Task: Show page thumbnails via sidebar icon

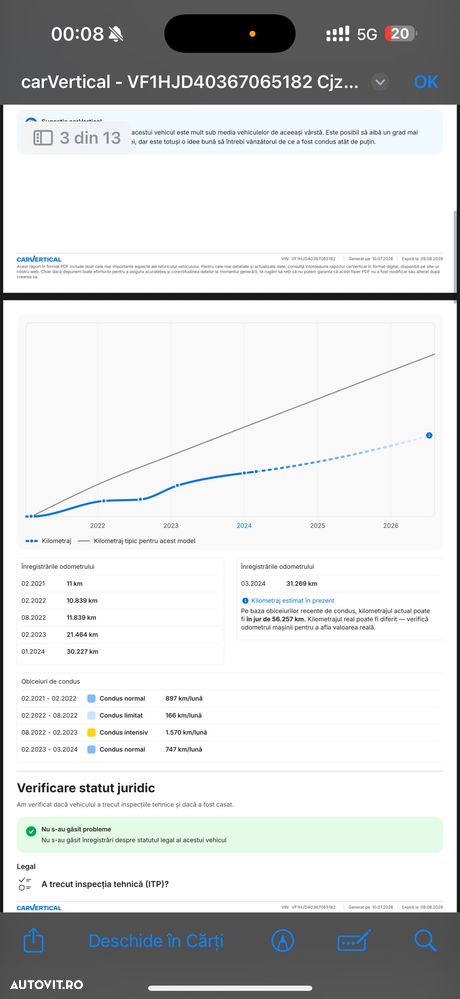Action: pos(43,138)
